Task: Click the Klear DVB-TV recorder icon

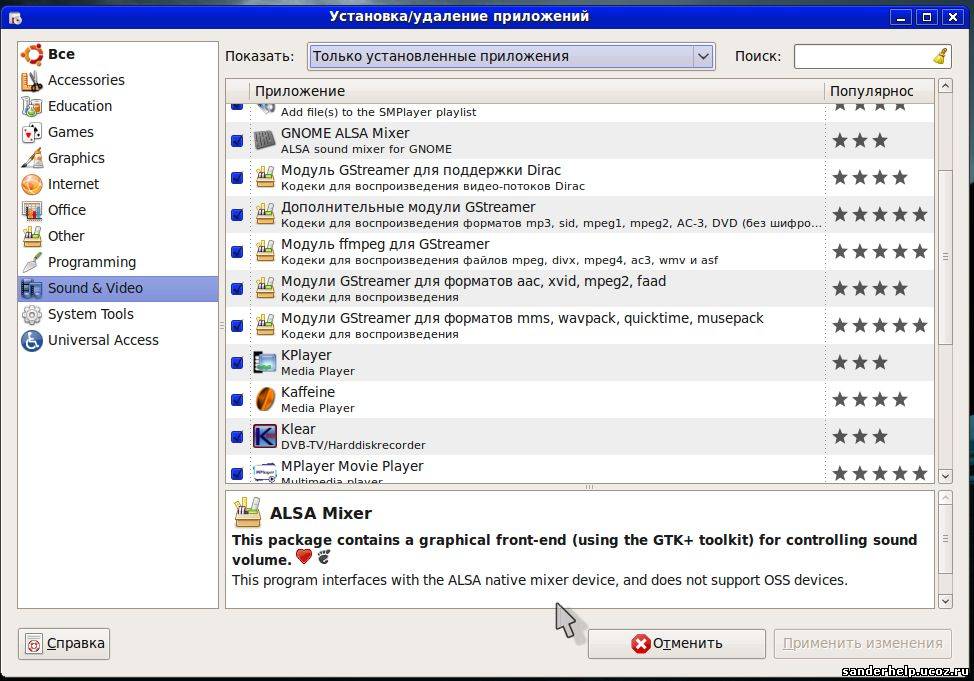Action: [265, 436]
